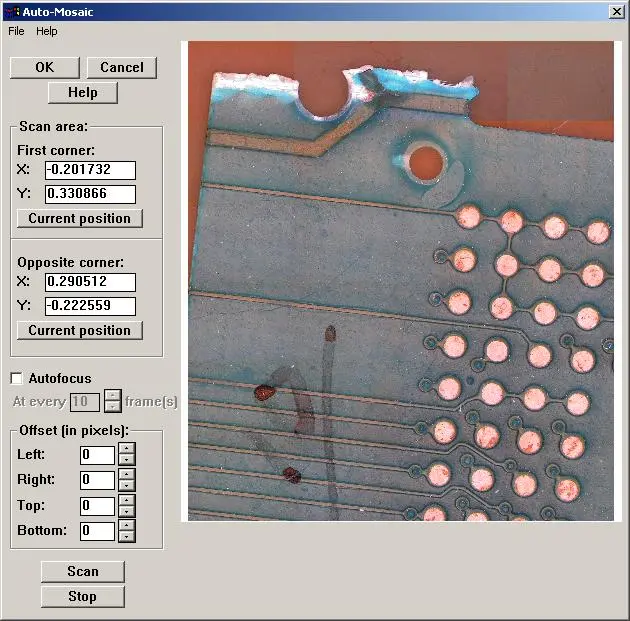Decrease the Bottom offset value
This screenshot has height=621, width=630.
click(127, 537)
